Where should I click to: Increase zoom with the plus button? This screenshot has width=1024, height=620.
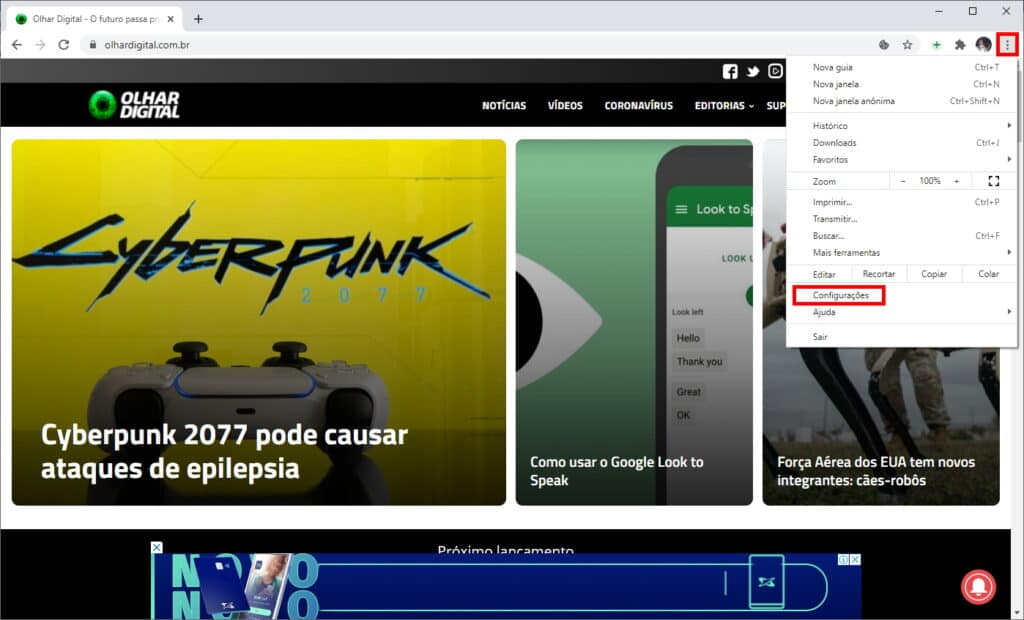956,181
